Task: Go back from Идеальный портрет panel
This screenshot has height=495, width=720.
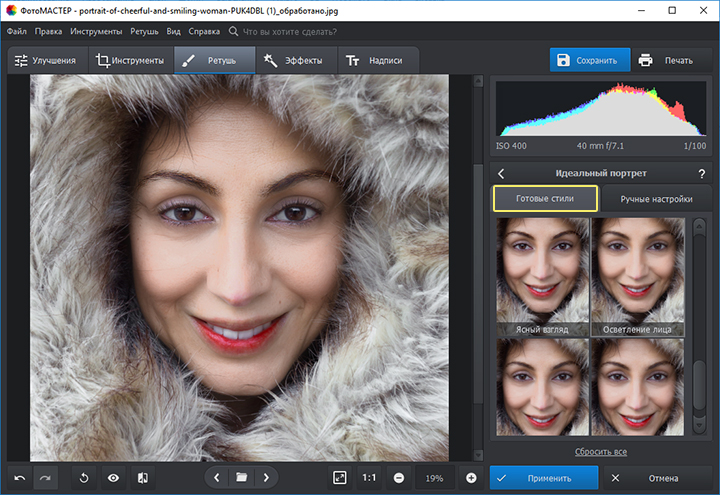Action: coord(501,174)
